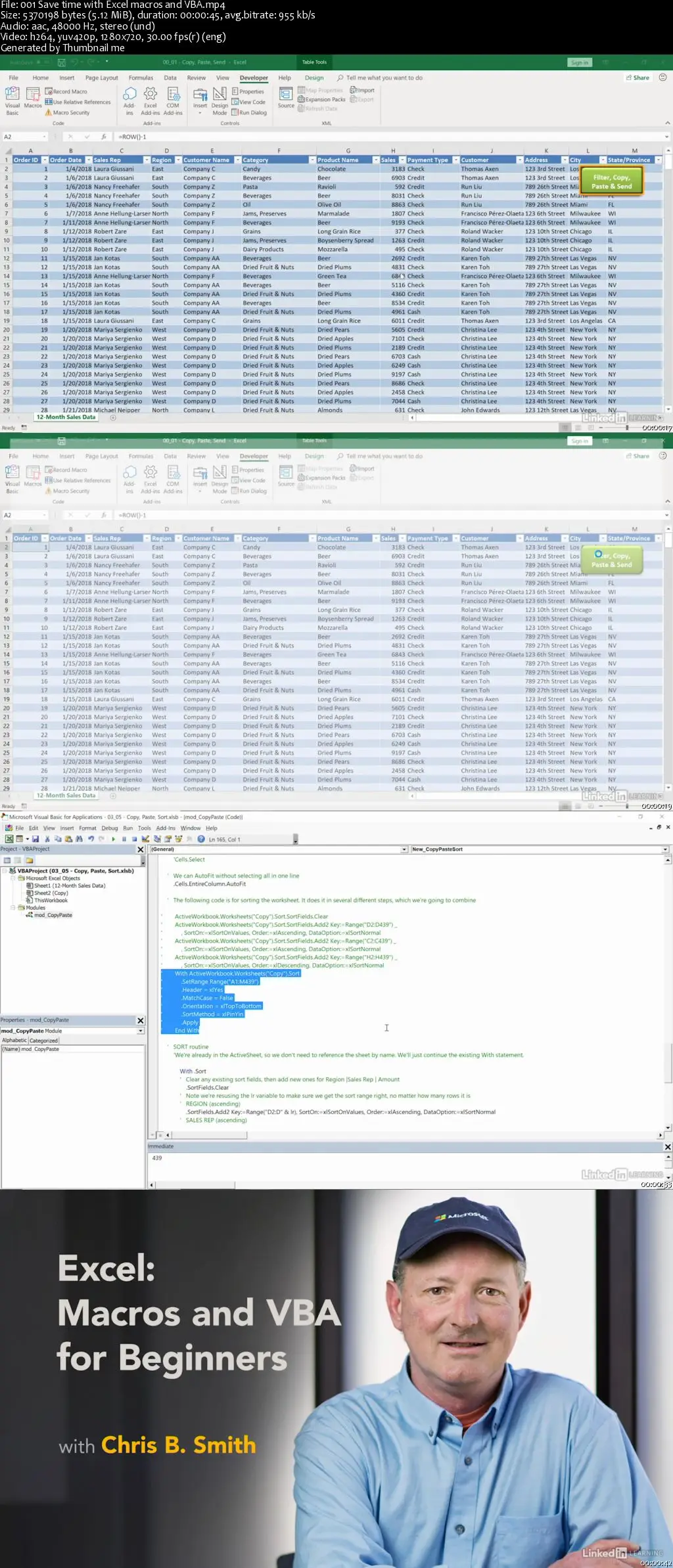The image size is (673, 1568).
Task: Click the Sign in button in the top Excel frame
Action: [580, 62]
